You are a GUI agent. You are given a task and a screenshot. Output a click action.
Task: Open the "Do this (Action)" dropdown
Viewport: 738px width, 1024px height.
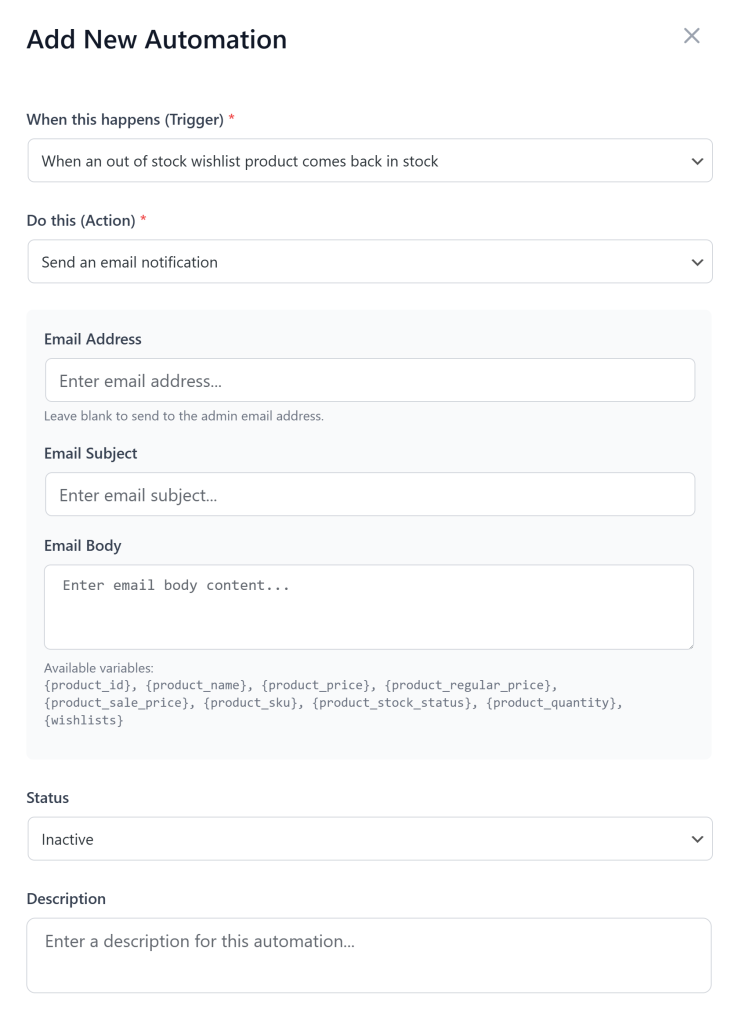point(370,261)
